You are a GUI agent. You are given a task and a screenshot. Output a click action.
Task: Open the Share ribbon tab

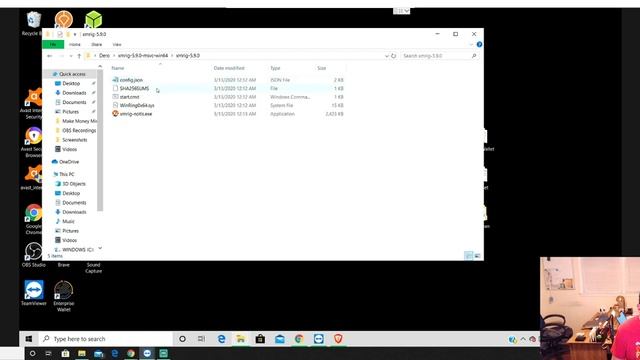point(97,44)
